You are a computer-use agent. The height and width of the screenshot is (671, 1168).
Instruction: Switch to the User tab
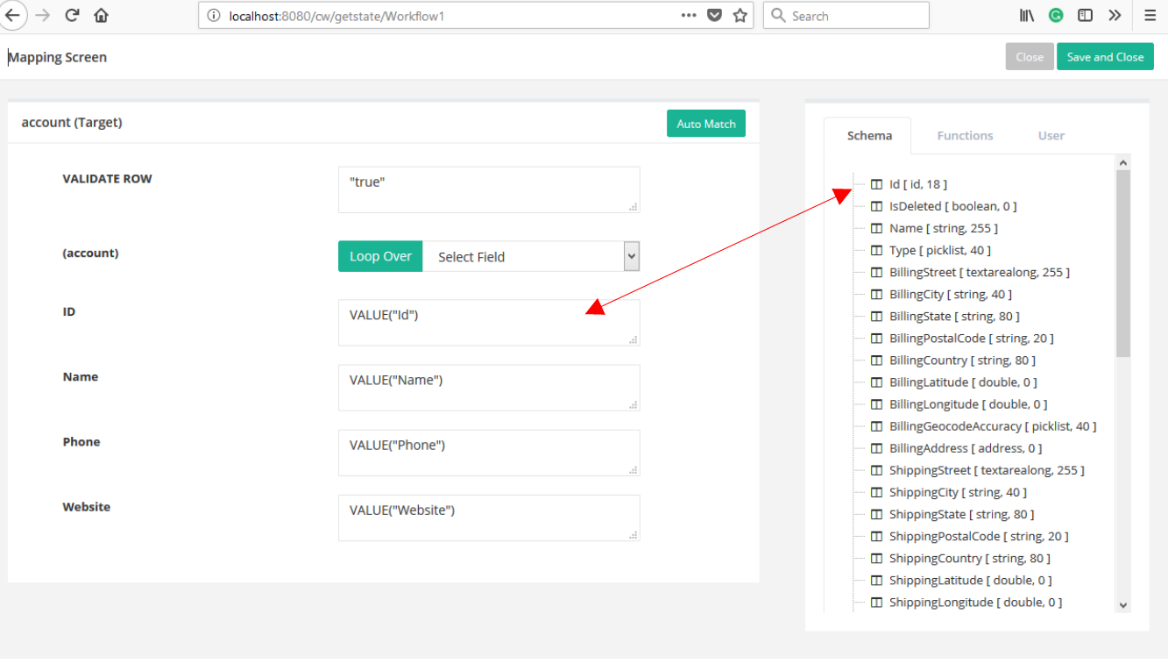pyautogui.click(x=1051, y=135)
